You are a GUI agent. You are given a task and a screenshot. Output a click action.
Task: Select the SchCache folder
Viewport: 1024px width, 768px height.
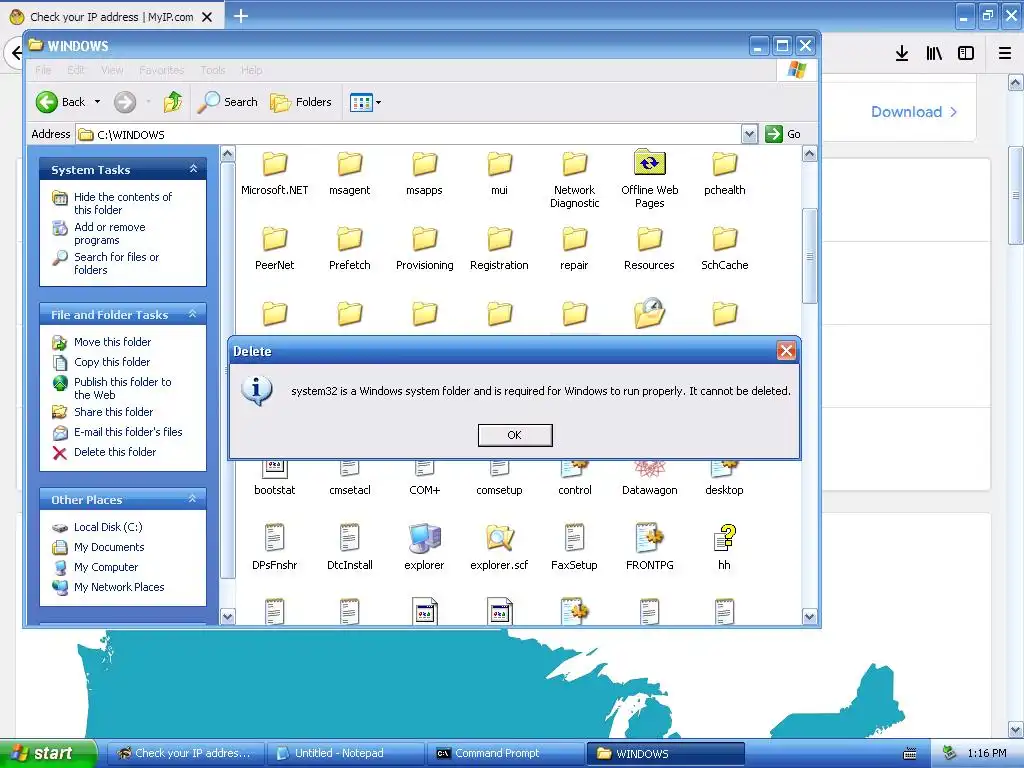click(x=725, y=248)
